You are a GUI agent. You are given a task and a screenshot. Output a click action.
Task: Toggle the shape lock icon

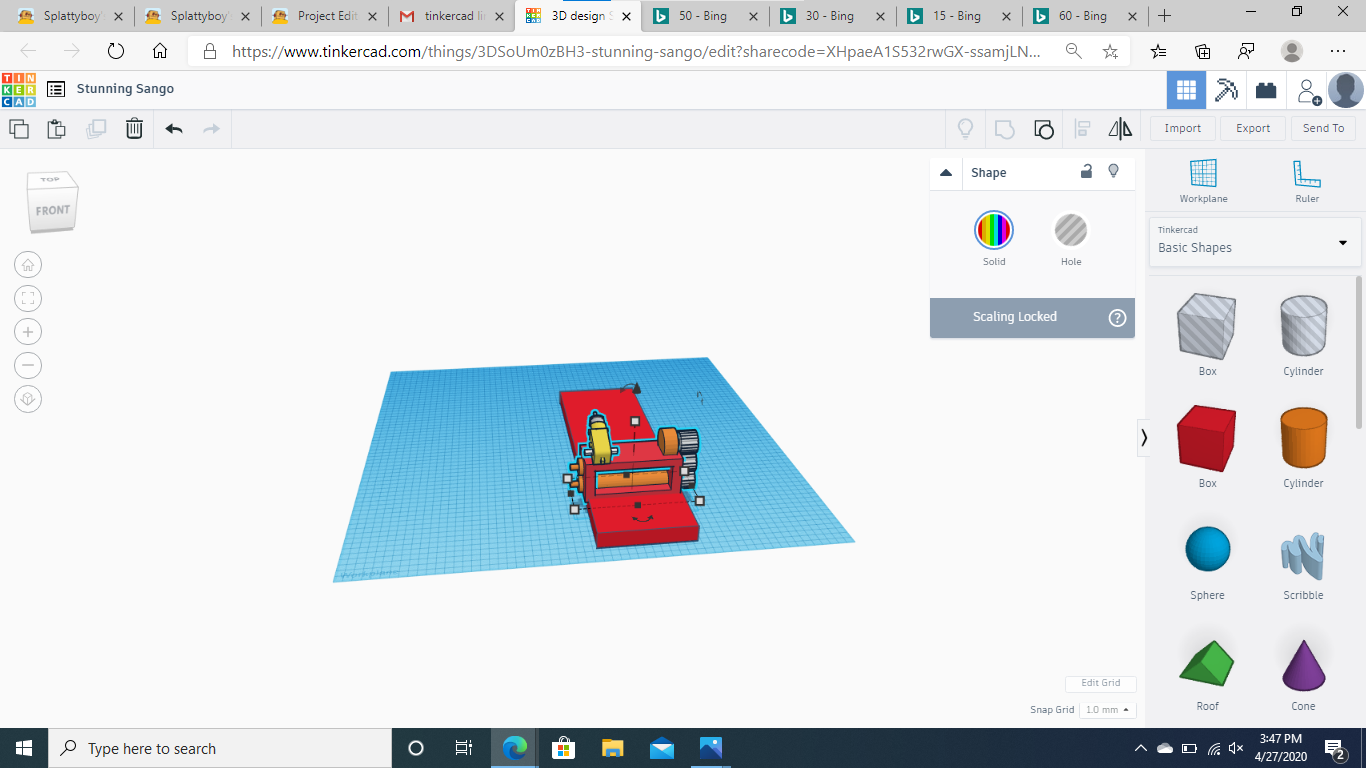click(1086, 172)
